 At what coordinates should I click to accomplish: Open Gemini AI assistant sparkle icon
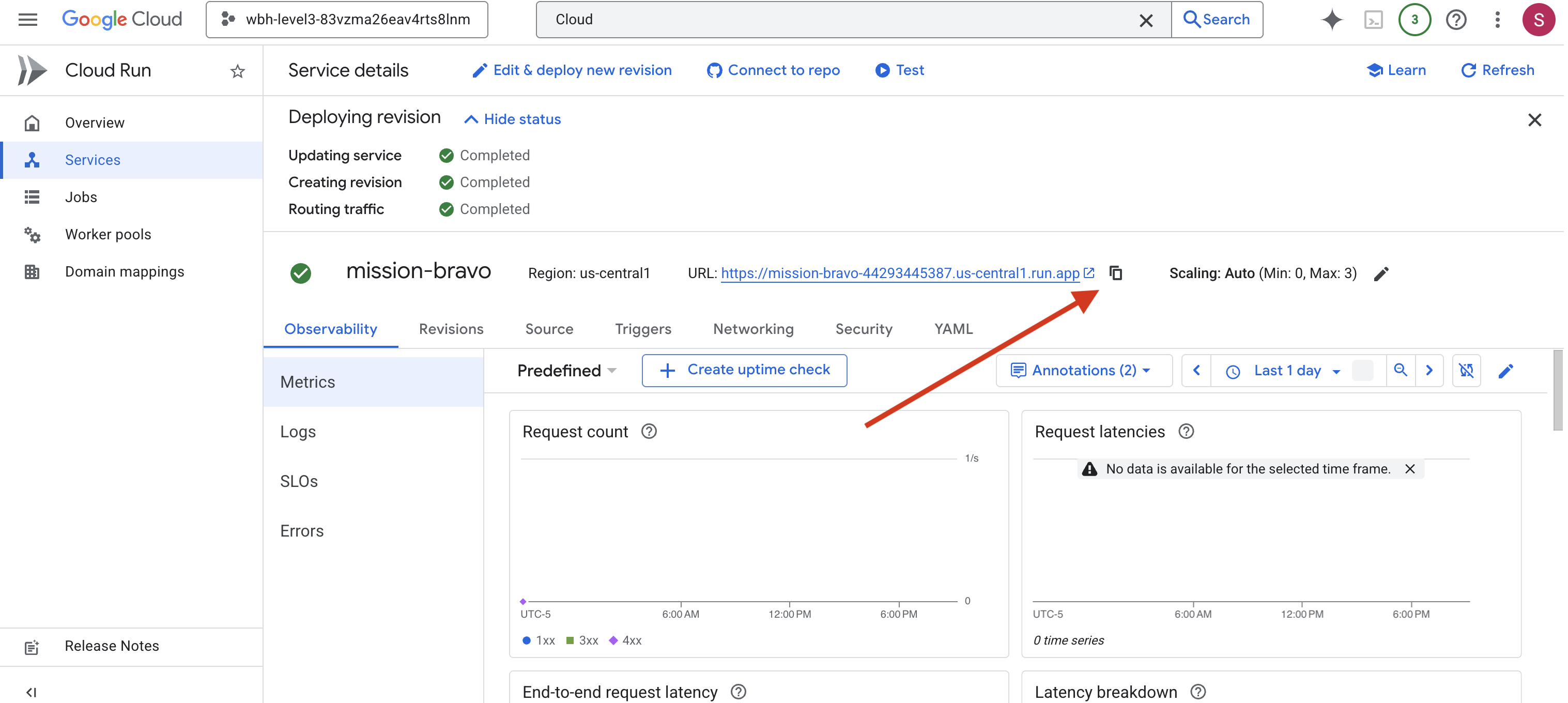coord(1331,20)
